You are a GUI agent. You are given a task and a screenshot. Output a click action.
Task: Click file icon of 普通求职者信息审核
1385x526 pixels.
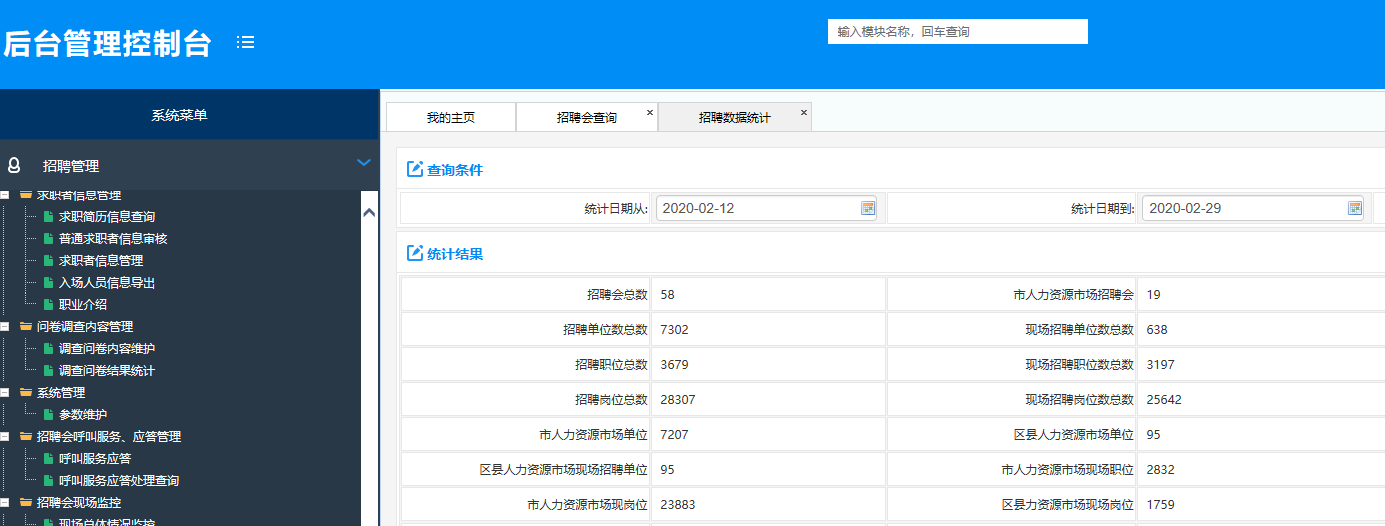[48, 238]
